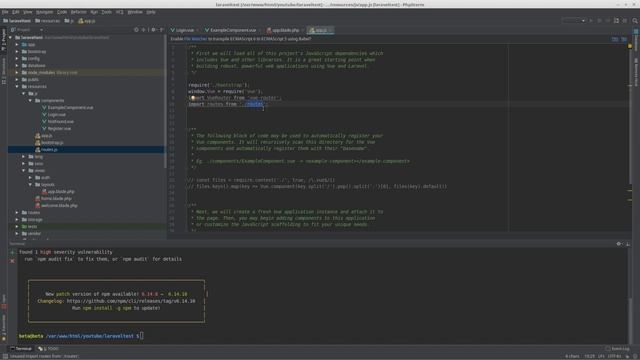Click the app.js breadcrumb in navigation bar

87,21
